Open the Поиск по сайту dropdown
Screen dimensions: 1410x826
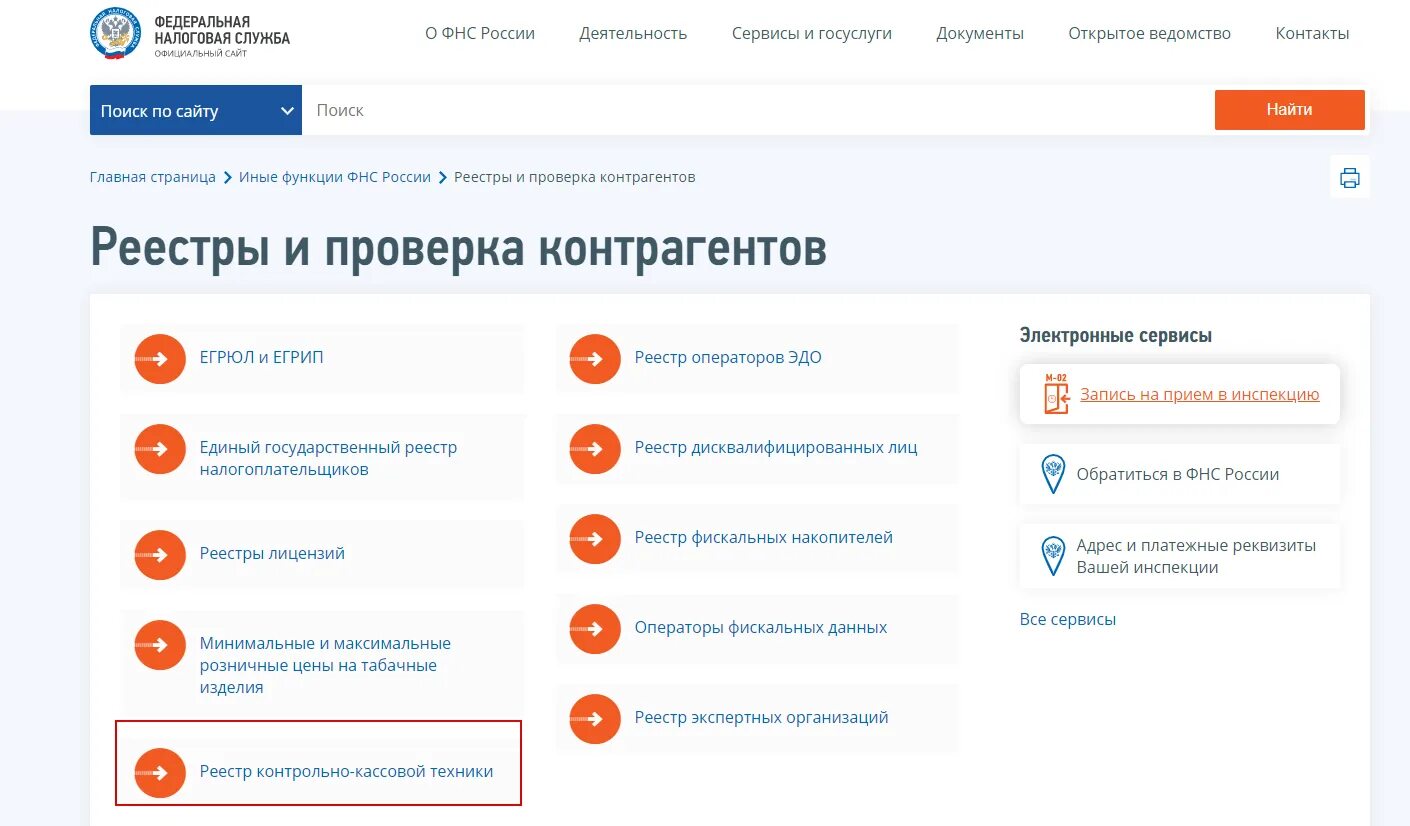pos(196,110)
